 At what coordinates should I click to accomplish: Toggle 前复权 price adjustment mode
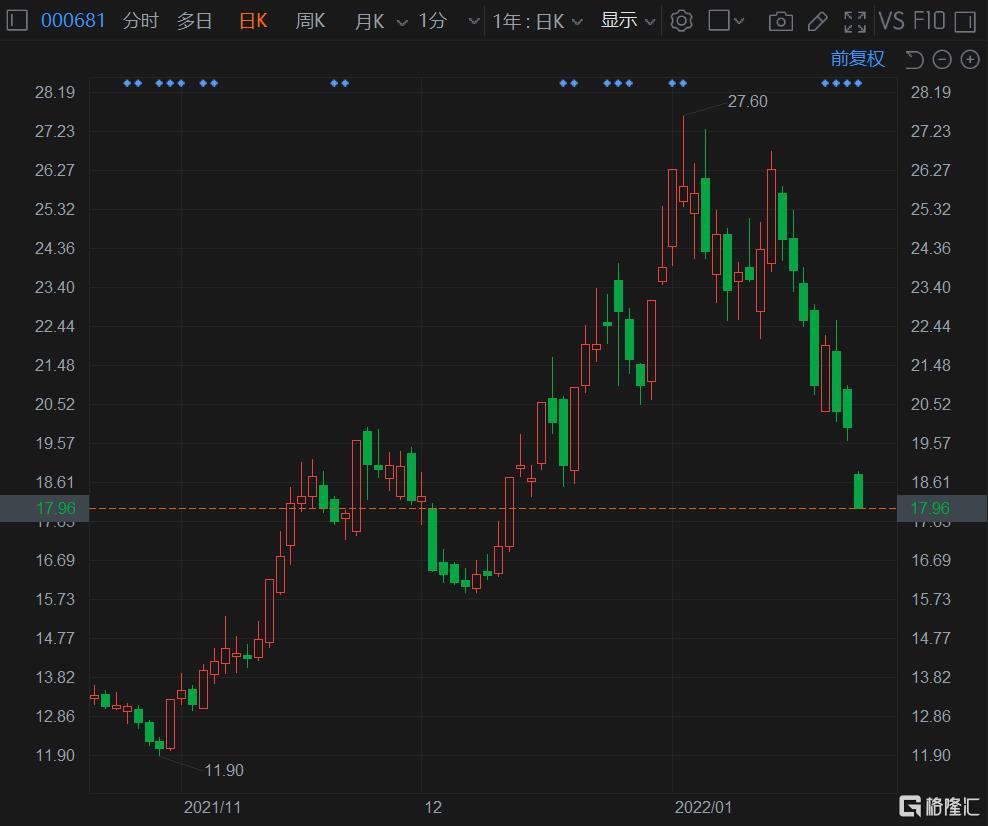pos(857,59)
